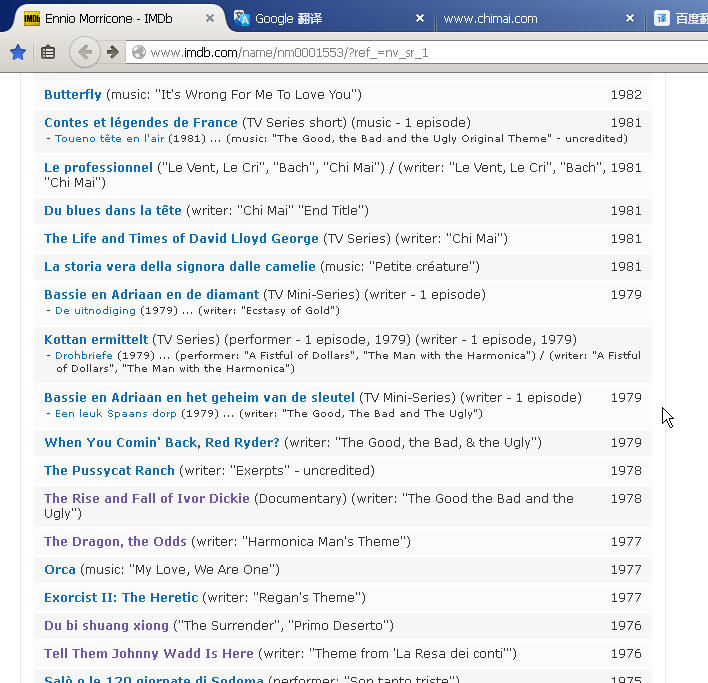The width and height of the screenshot is (708, 683).
Task: Go back with the back arrow button
Action: click(84, 52)
